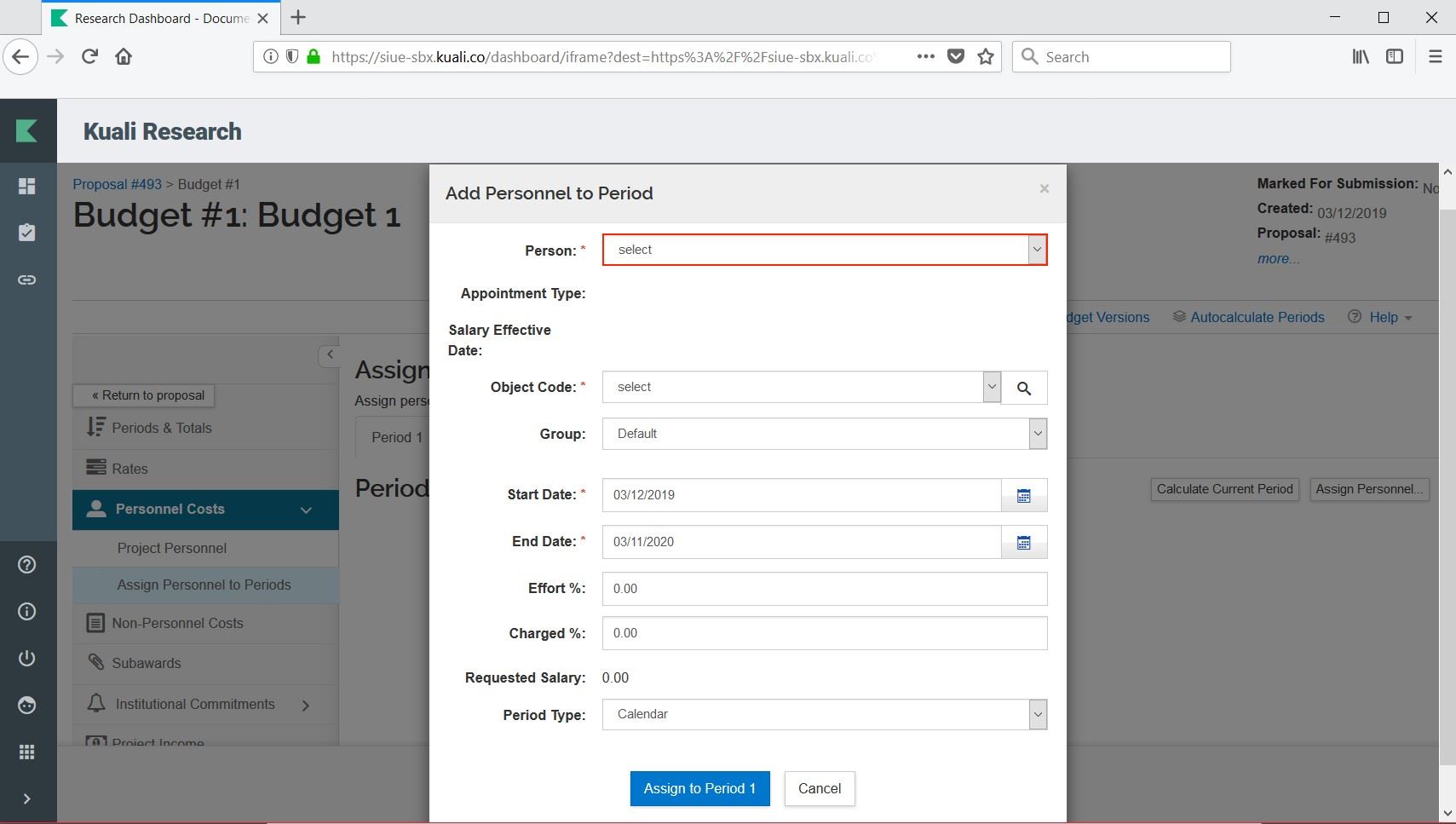Click the Effort % input field
Screen dimensions: 1456x824
(x=823, y=589)
